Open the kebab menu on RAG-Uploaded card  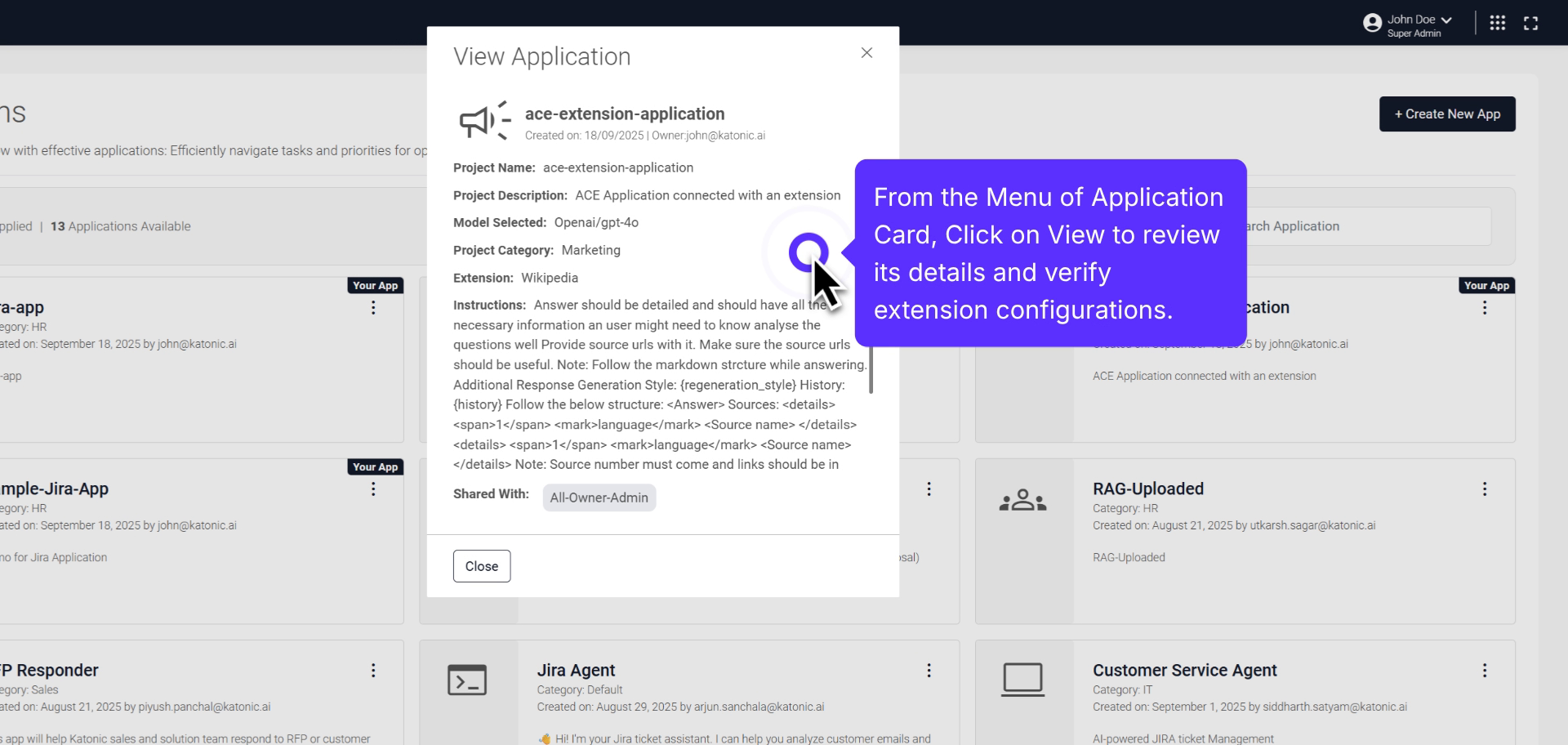pyautogui.click(x=1485, y=488)
